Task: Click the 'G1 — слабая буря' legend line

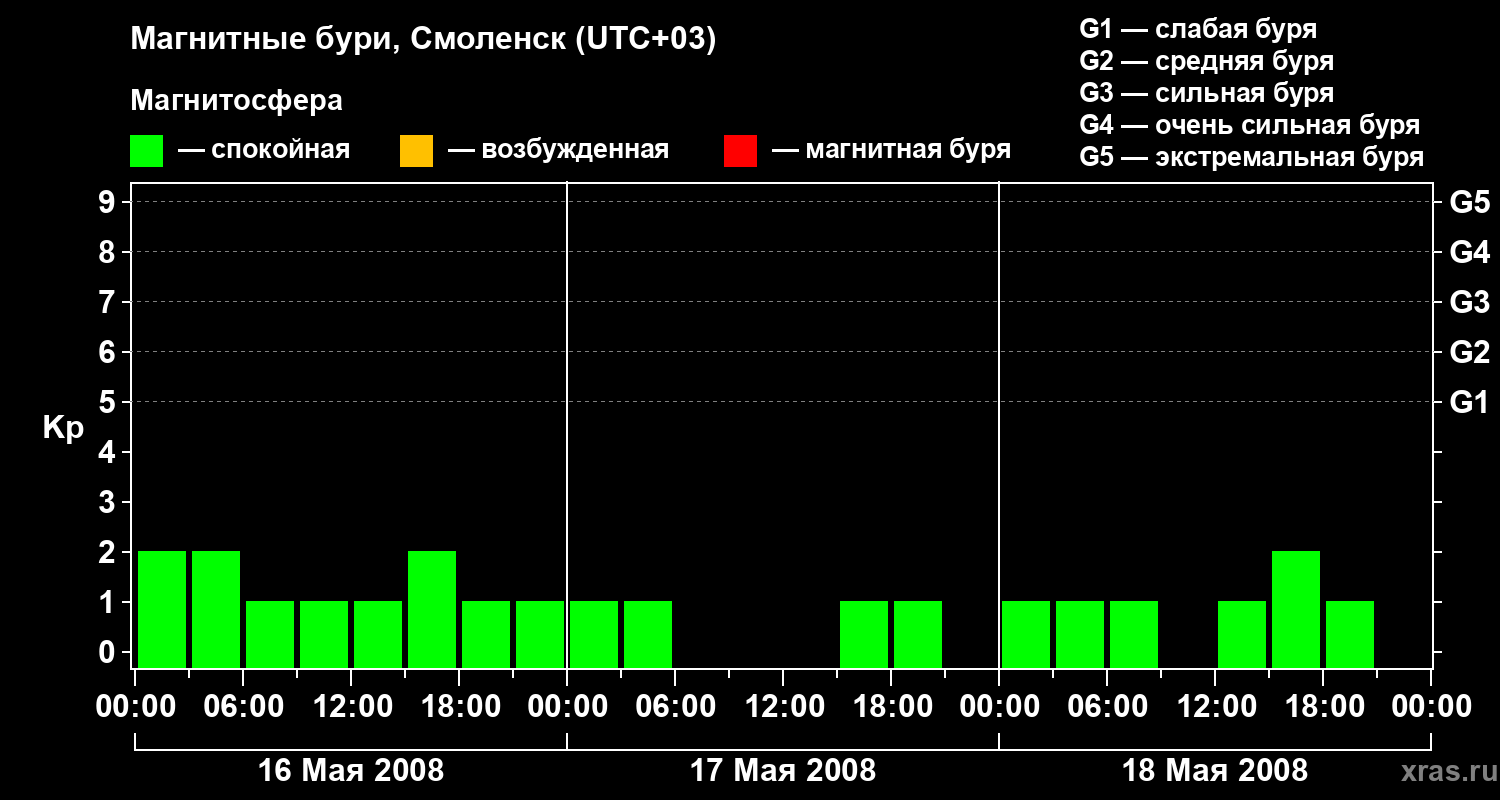Action: (x=1198, y=29)
